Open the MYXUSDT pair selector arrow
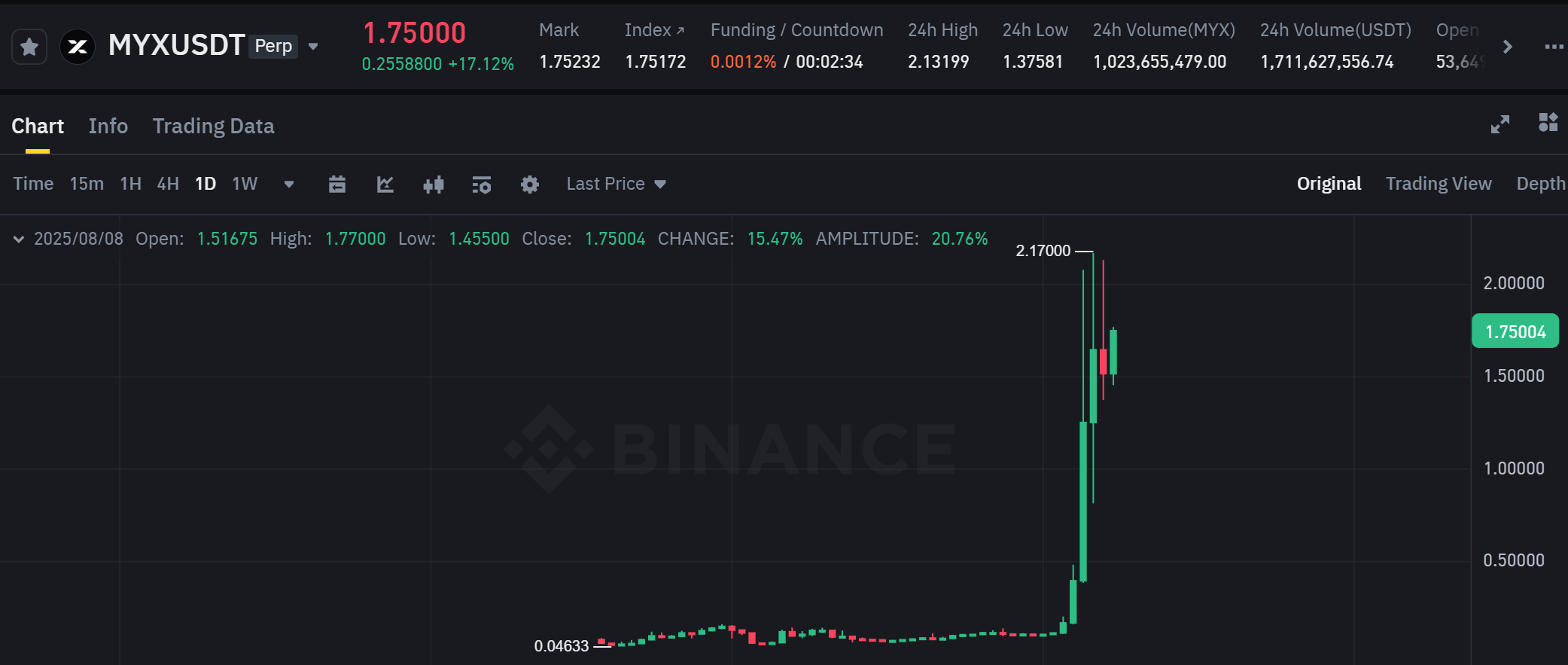 click(x=313, y=47)
